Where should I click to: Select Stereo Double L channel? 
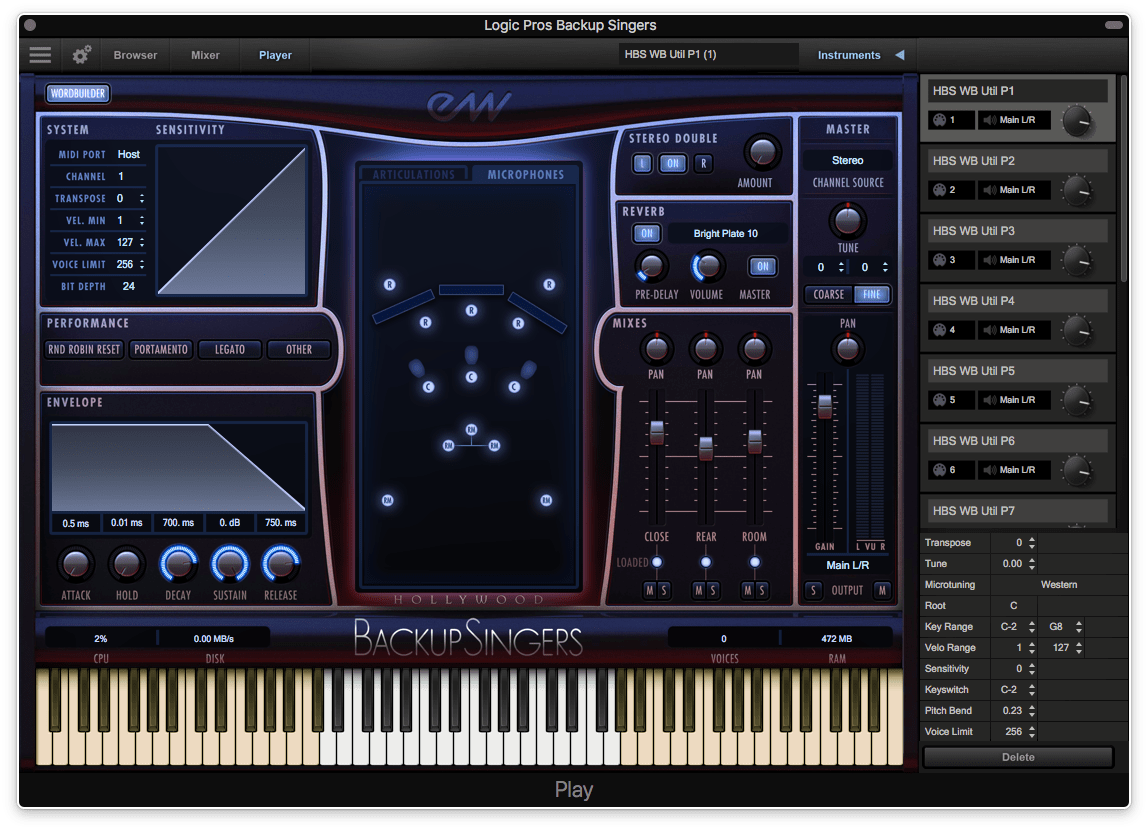coord(642,164)
